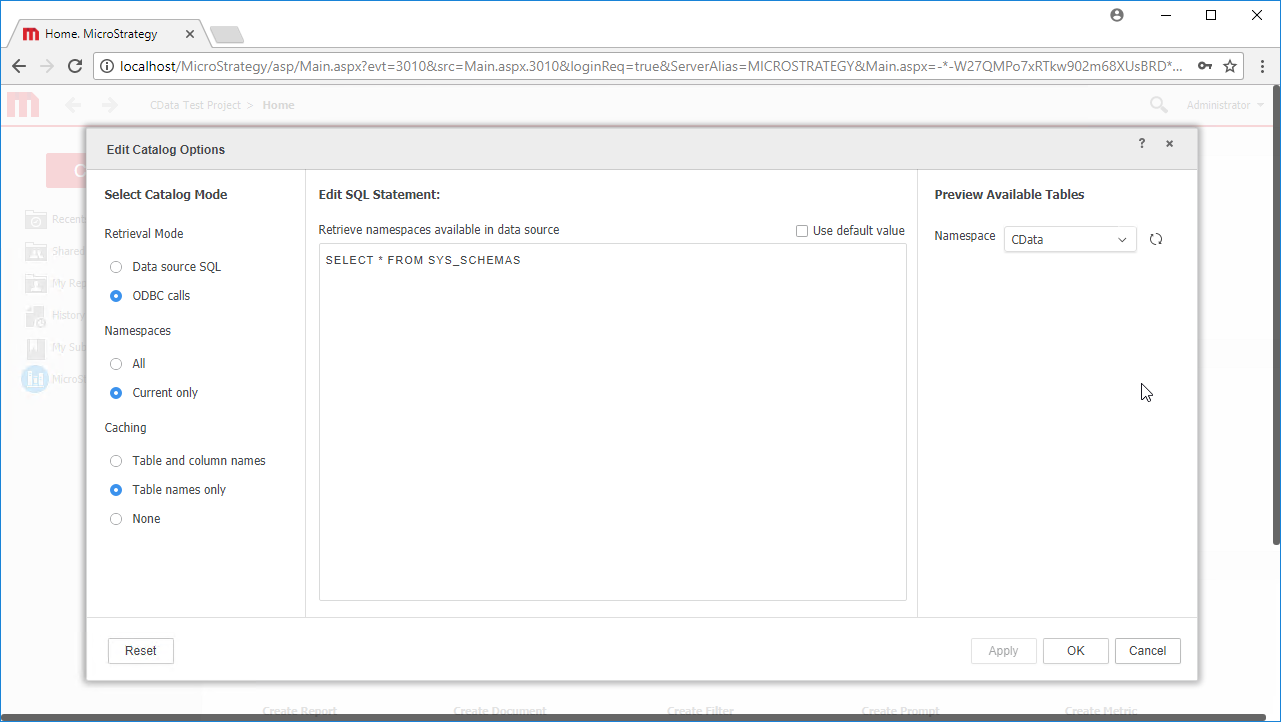Image resolution: width=1281 pixels, height=722 pixels.
Task: Select All under Namespaces
Action: click(x=115, y=363)
